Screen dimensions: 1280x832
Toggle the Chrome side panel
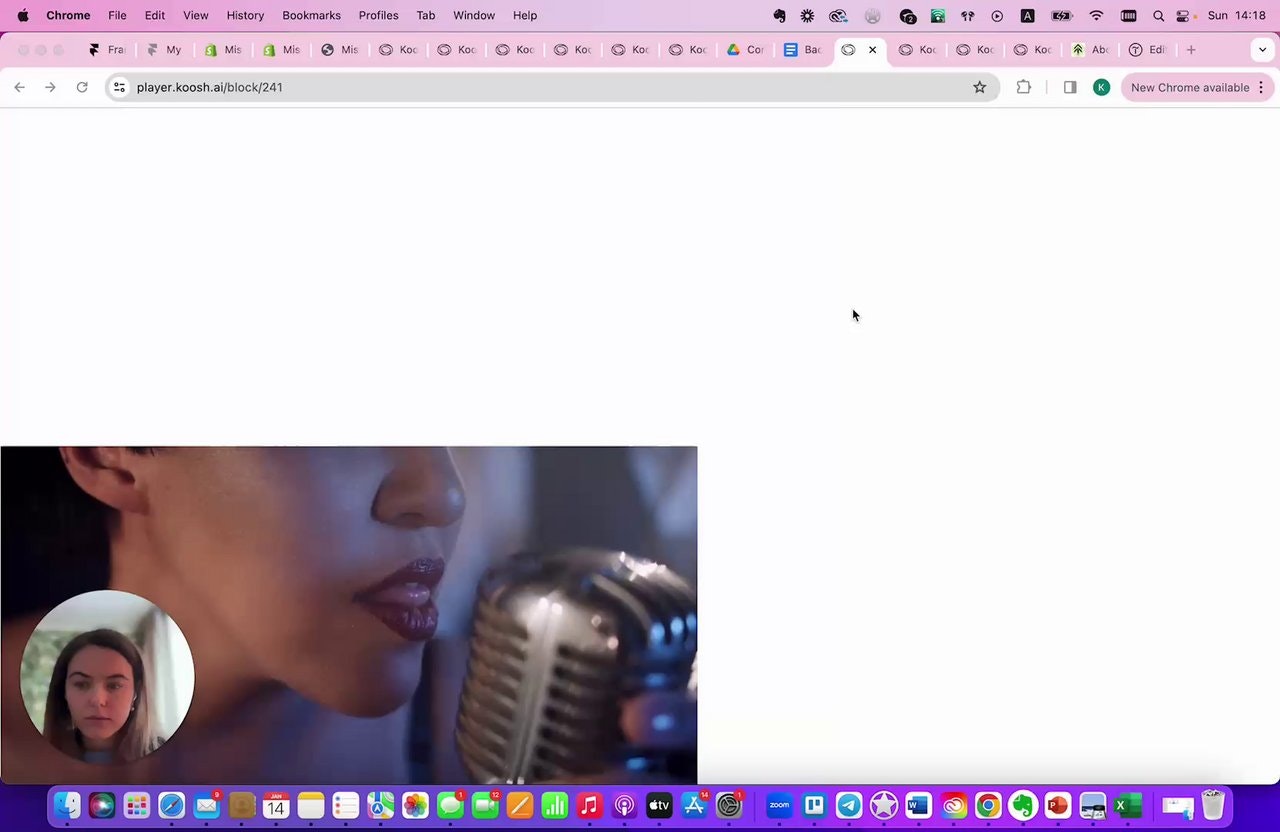(x=1070, y=87)
